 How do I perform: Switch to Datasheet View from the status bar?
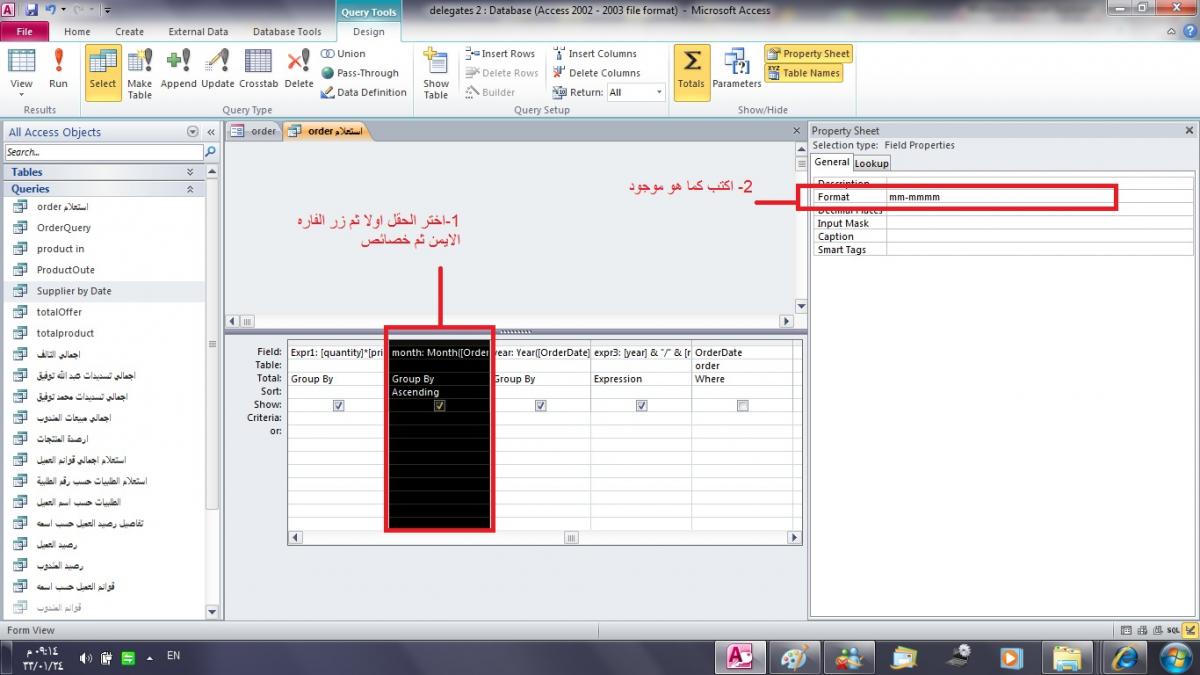1127,630
